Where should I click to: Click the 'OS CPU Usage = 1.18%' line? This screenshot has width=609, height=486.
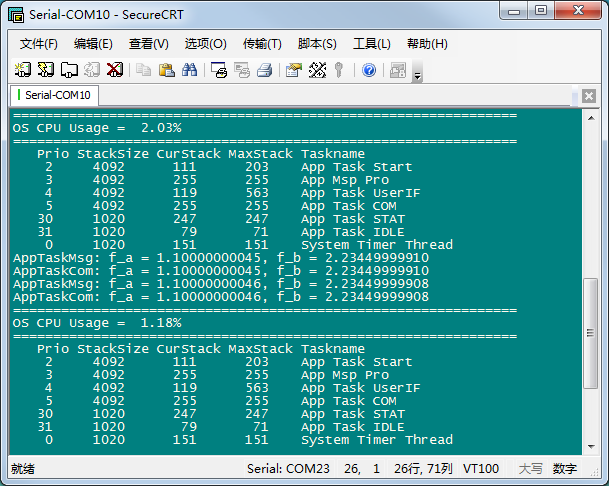(97, 323)
